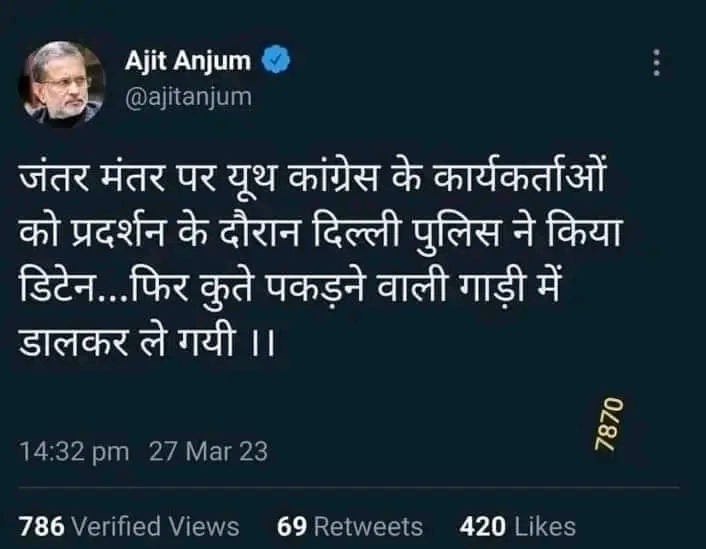The height and width of the screenshot is (549, 706).
Task: Click the tweet line mentioning दिल्ली पुलिस
Action: coord(320,232)
